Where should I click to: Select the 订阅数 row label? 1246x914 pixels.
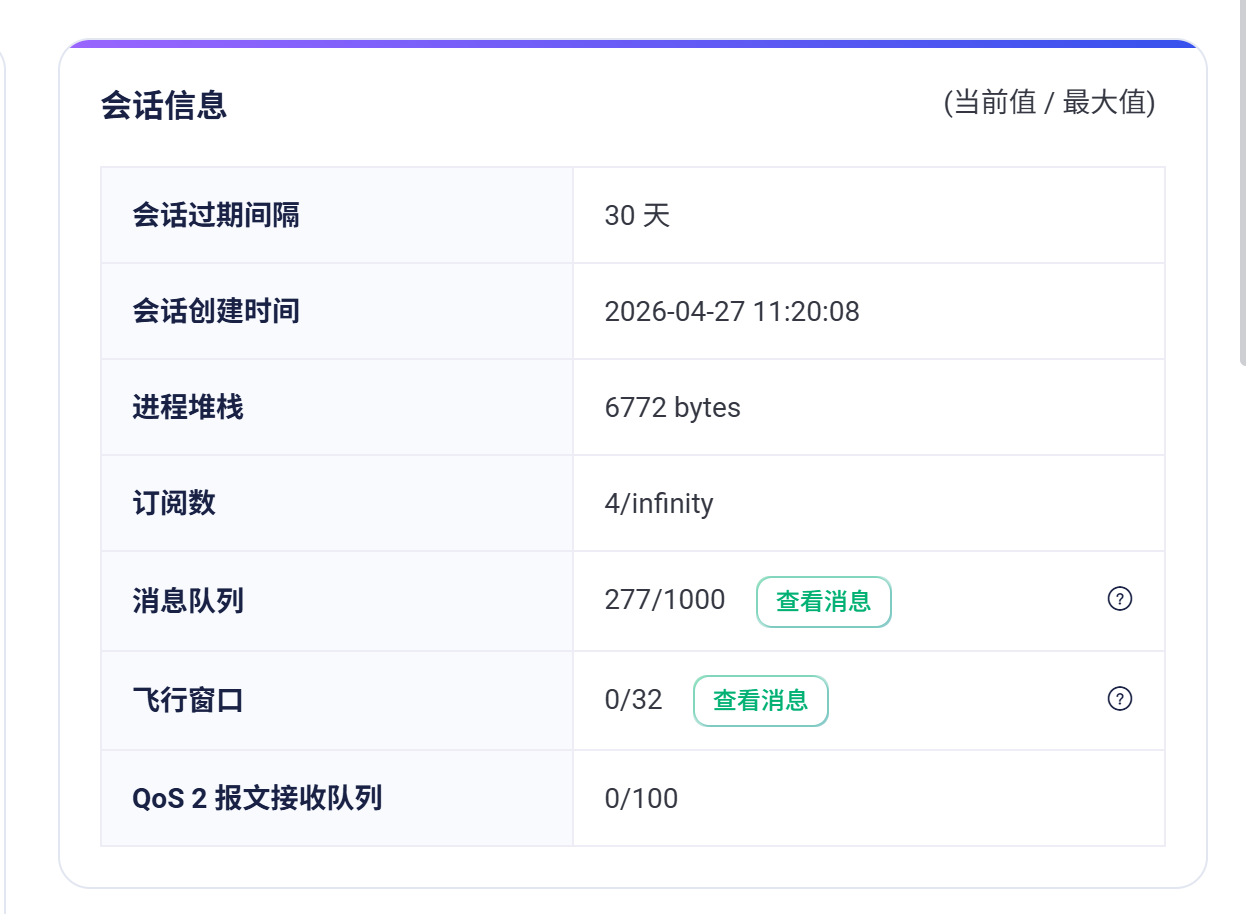click(x=174, y=503)
